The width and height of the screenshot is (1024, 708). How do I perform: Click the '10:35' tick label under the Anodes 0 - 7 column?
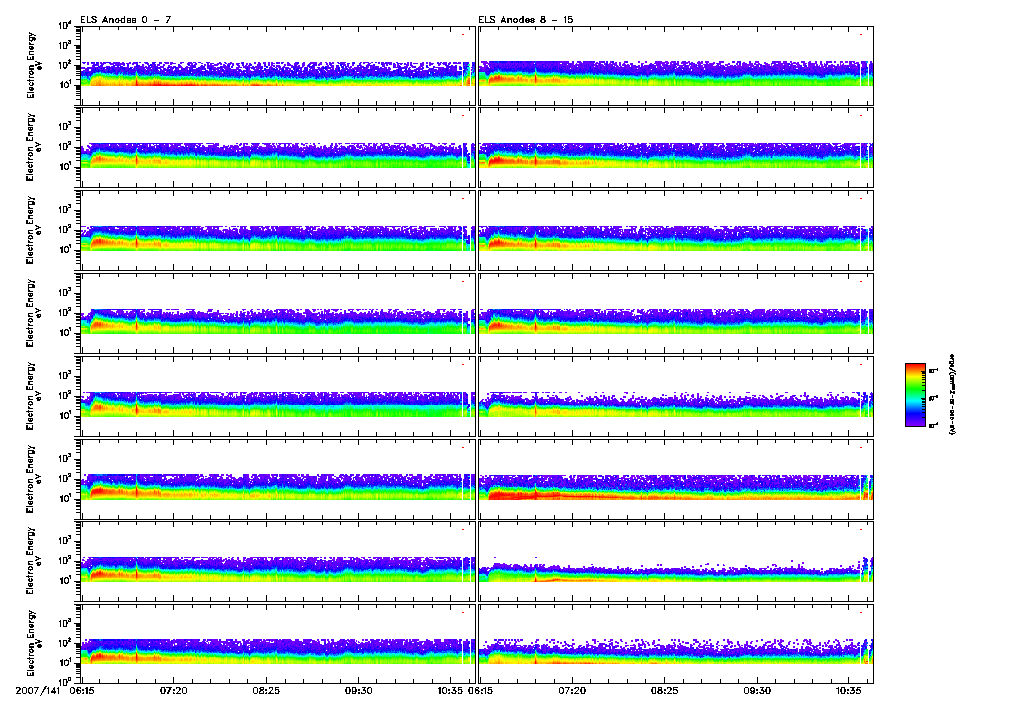(x=451, y=690)
